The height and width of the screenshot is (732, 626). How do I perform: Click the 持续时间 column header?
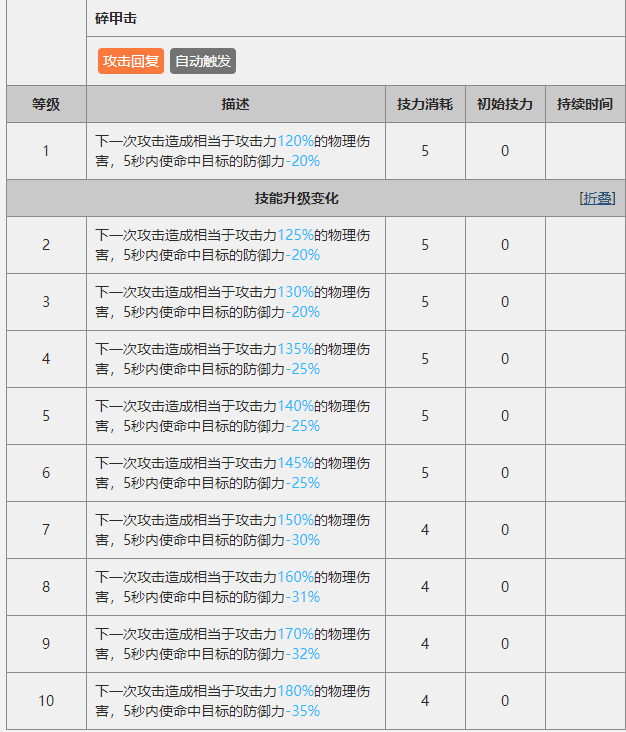point(585,104)
